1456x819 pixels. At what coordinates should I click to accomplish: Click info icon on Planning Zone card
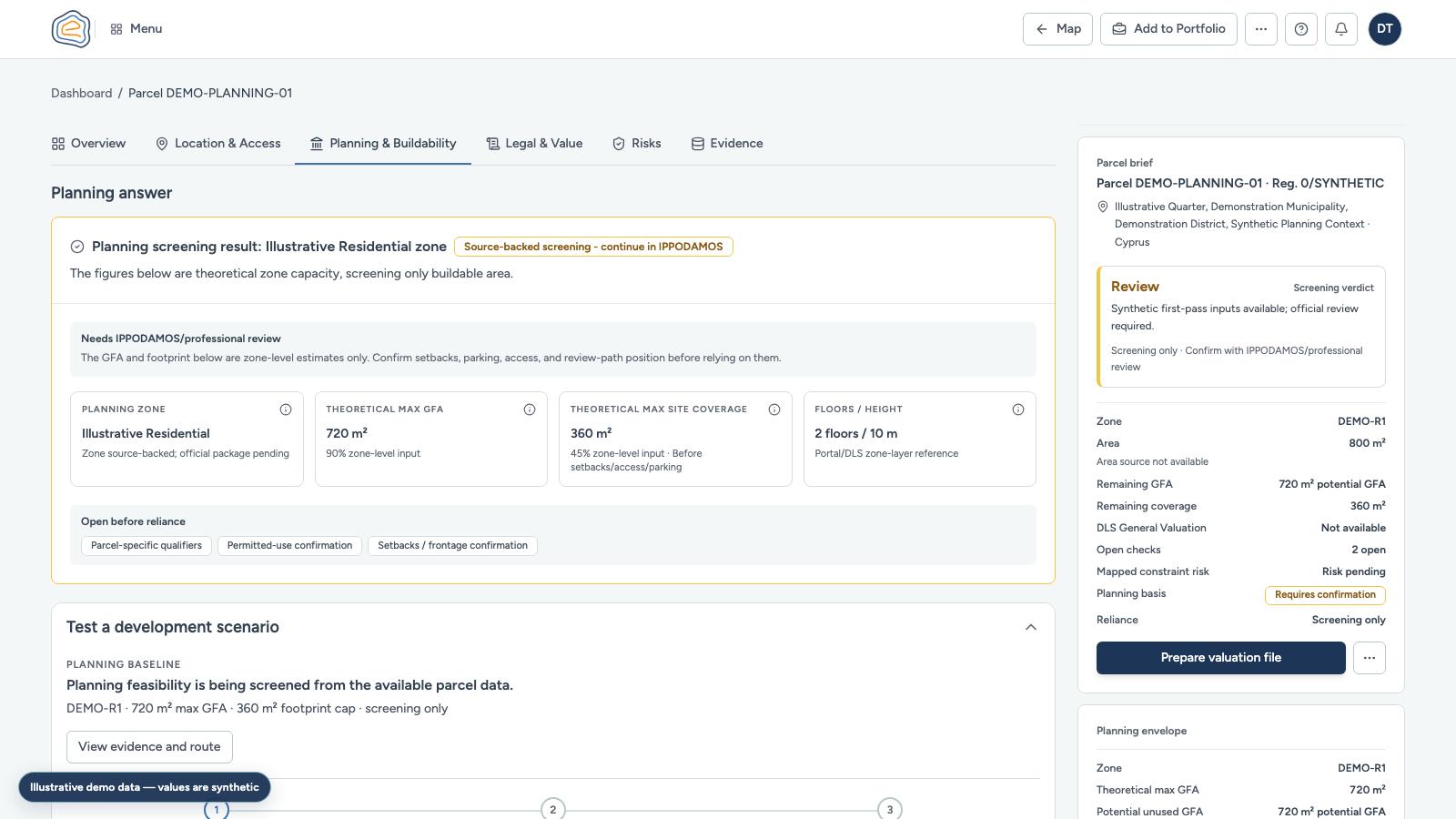[x=286, y=409]
